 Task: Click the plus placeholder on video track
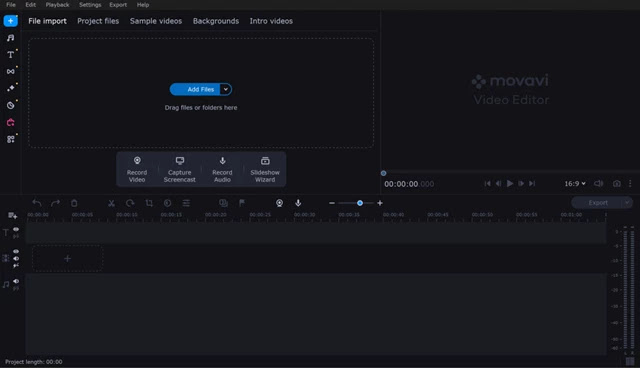tap(67, 258)
